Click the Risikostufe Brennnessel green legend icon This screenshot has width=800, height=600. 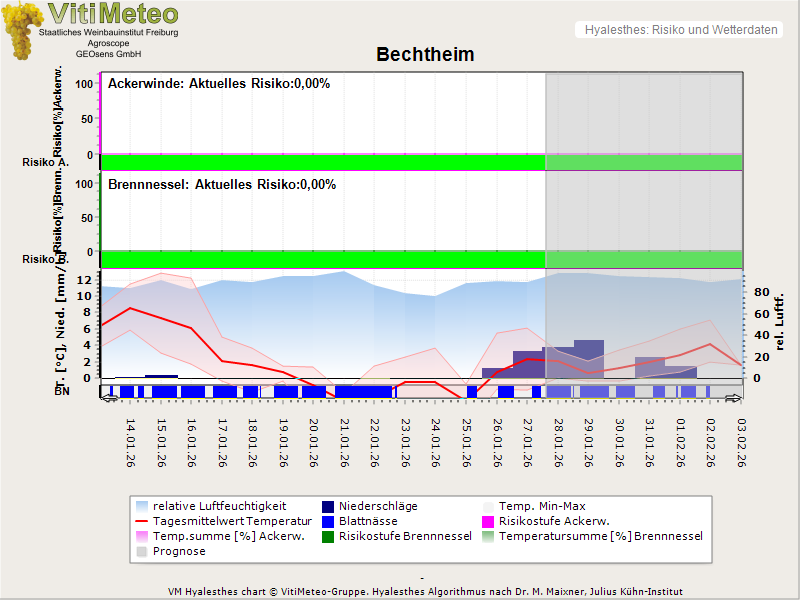click(x=329, y=536)
